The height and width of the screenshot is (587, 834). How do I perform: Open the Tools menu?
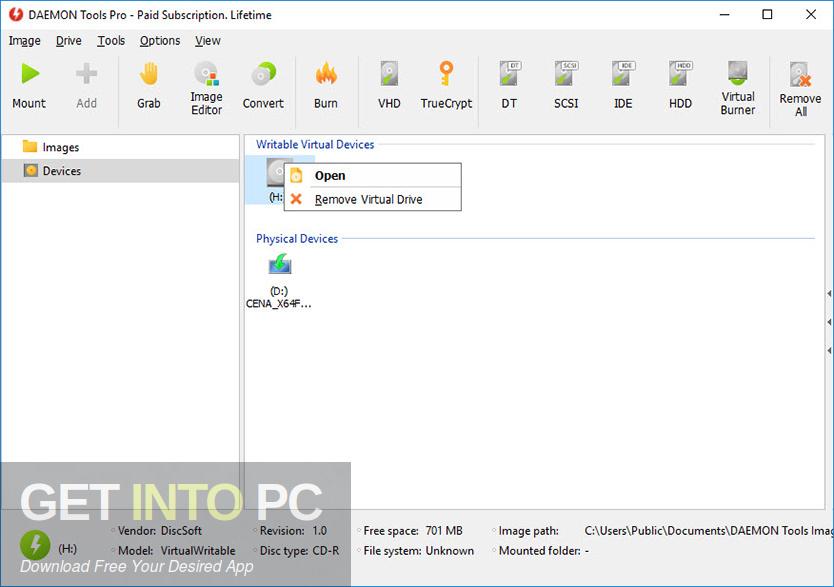point(111,41)
